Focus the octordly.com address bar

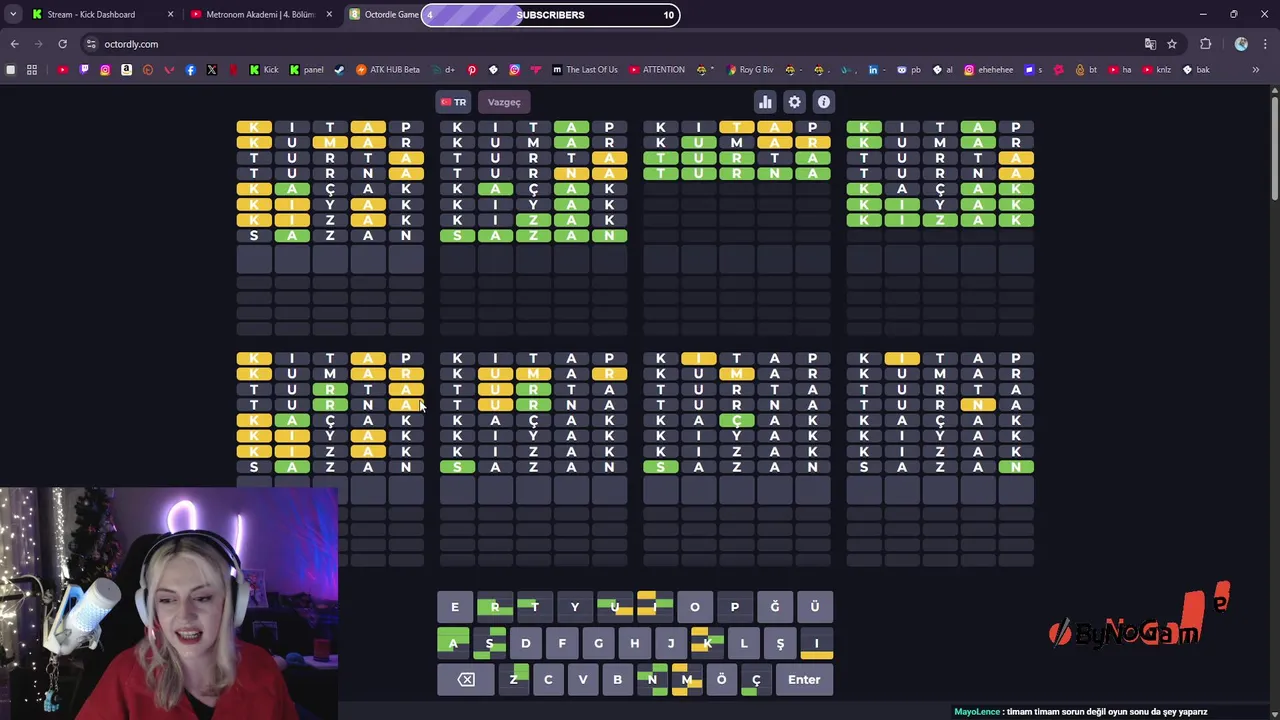pos(600,44)
